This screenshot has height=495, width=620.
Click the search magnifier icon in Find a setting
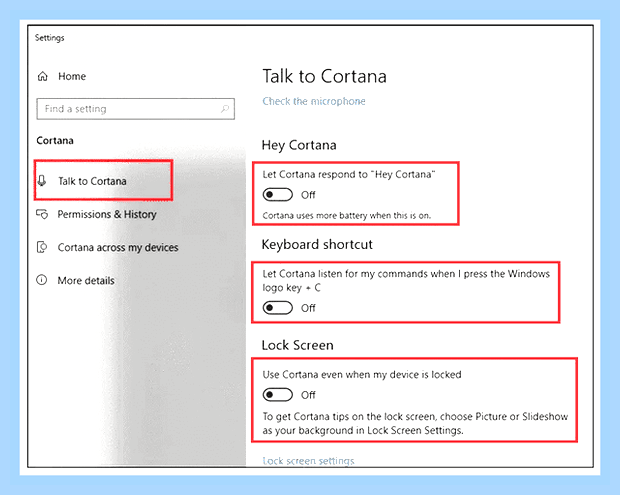225,108
